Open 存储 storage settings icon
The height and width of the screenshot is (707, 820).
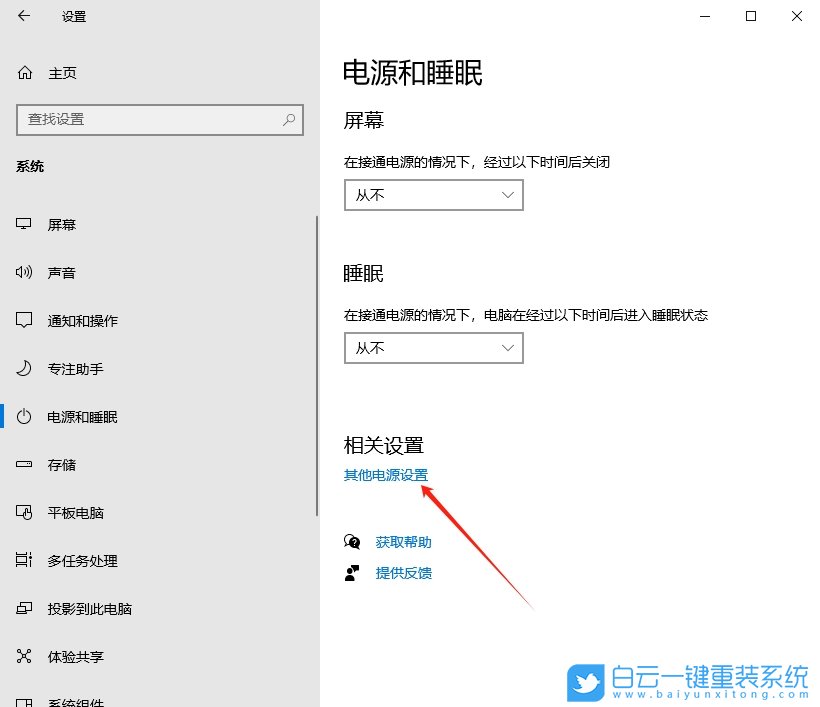coord(24,464)
